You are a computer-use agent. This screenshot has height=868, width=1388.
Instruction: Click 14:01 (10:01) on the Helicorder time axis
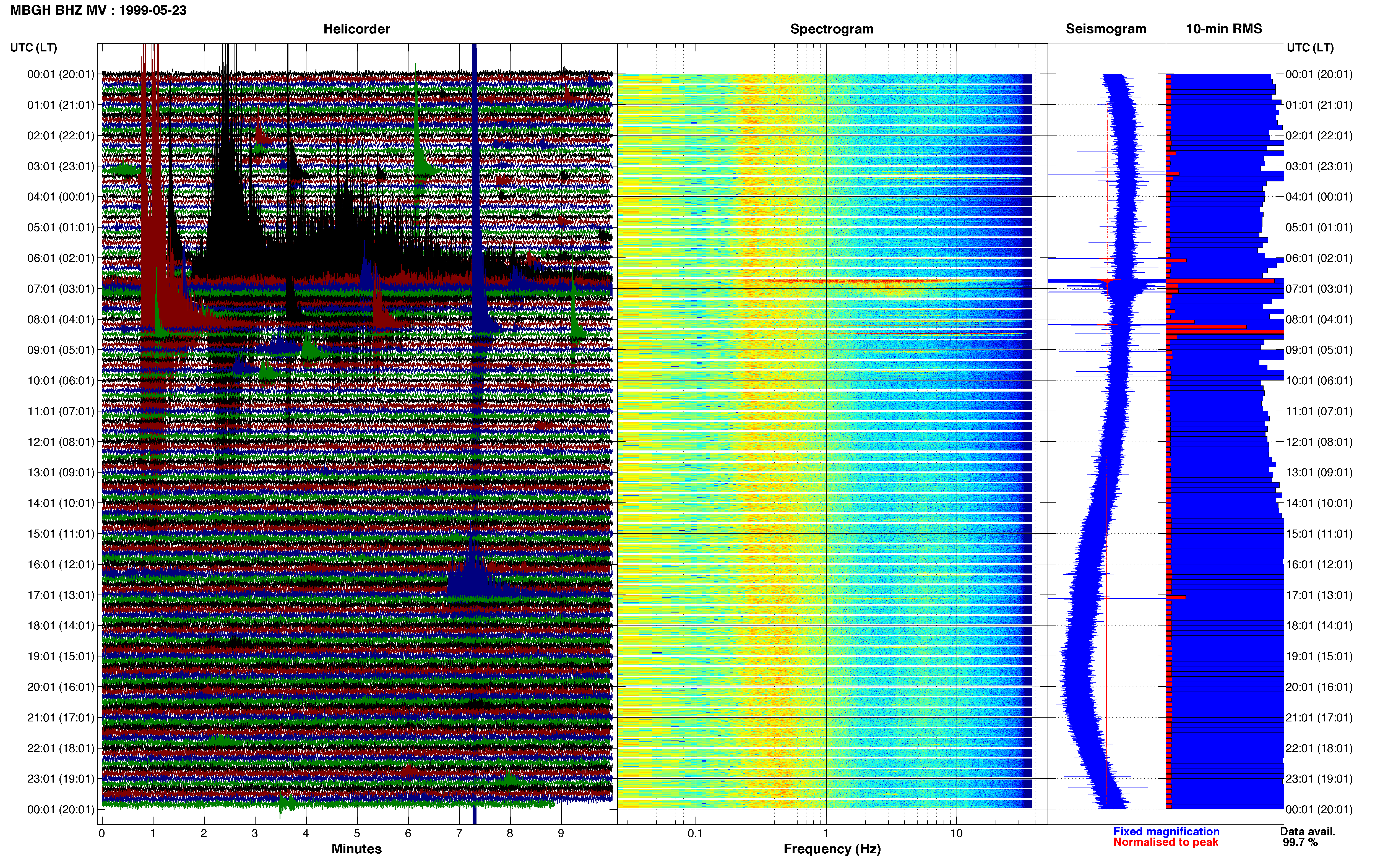tap(60, 504)
